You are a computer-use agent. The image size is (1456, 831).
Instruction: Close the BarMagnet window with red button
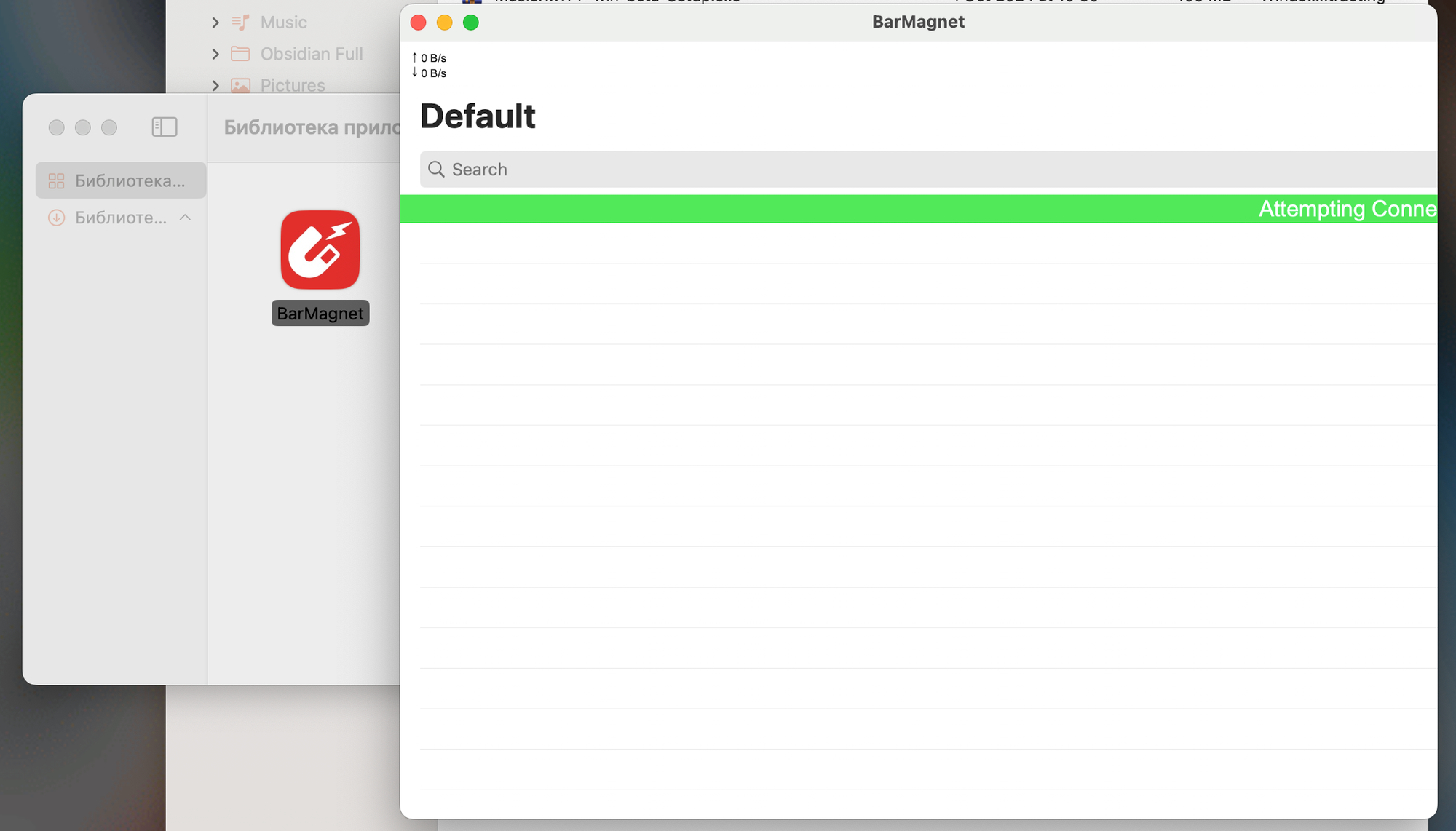419,23
